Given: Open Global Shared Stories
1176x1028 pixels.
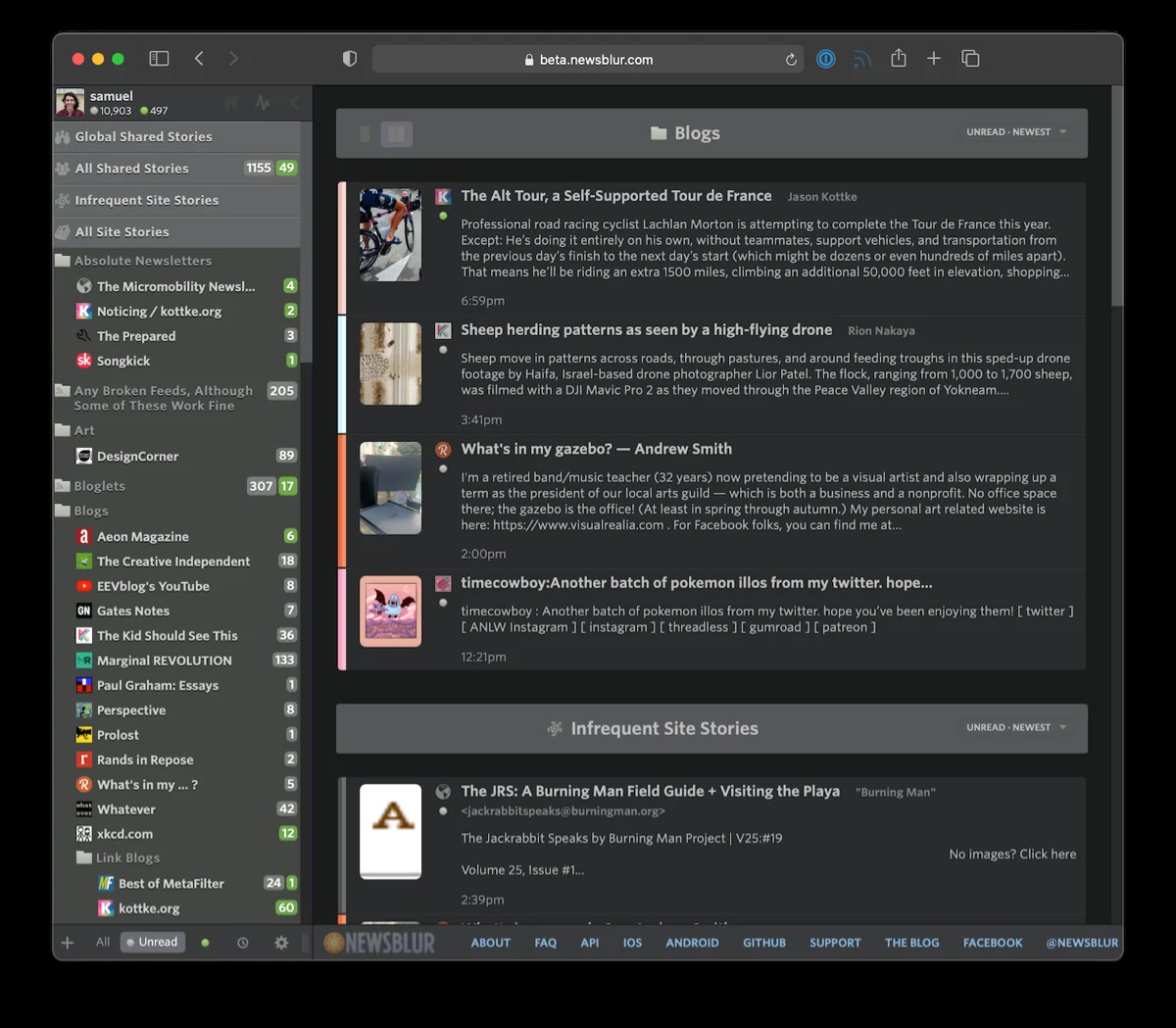Looking at the screenshot, I should click(x=176, y=137).
